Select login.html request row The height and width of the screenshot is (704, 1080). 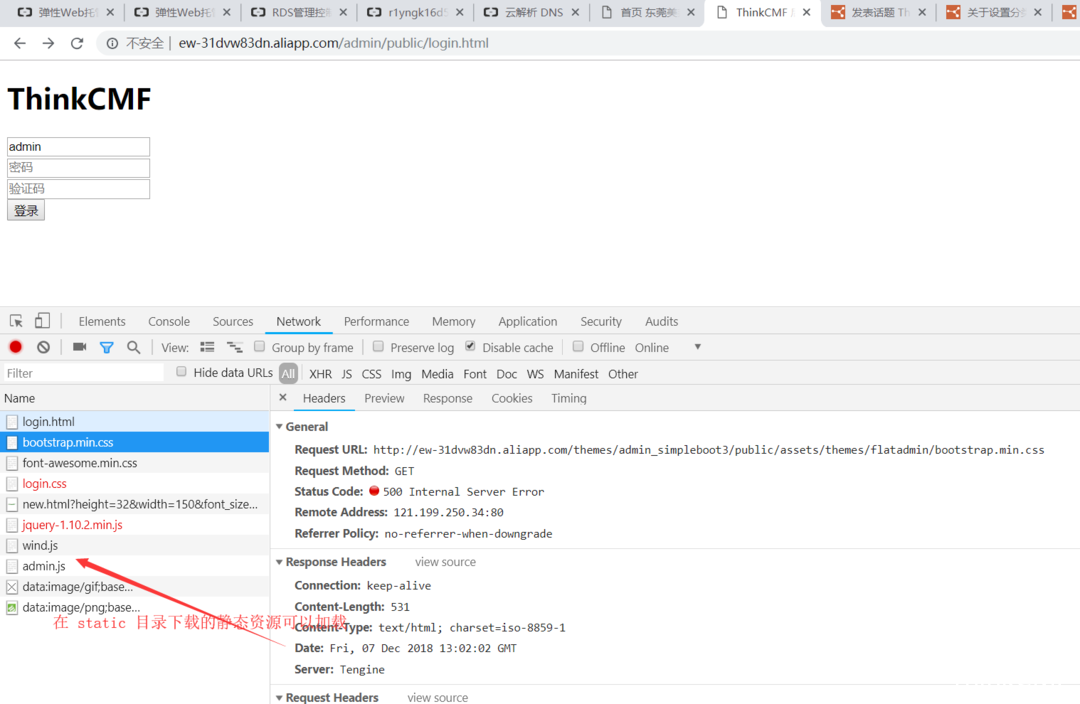(135, 422)
